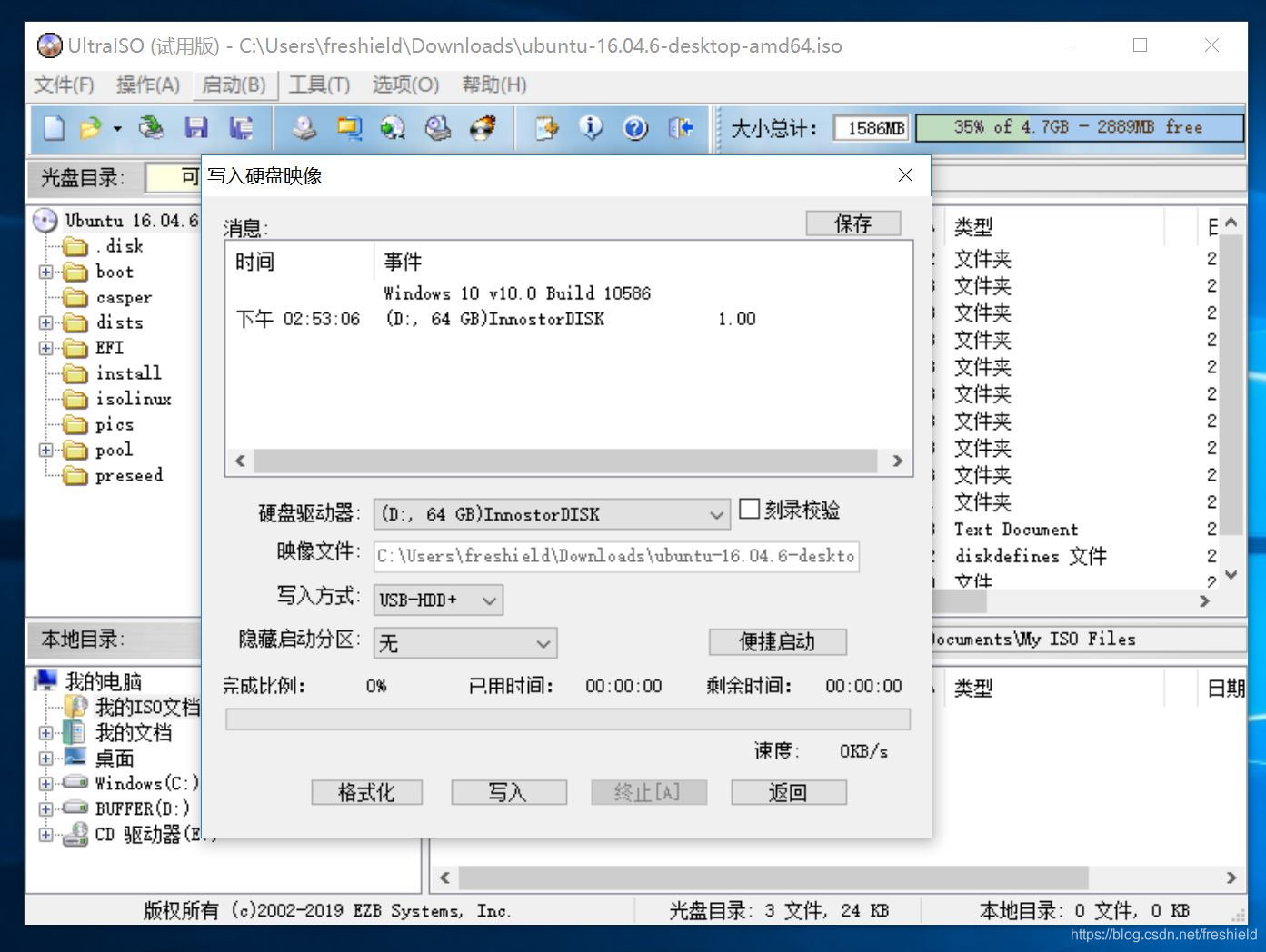The height and width of the screenshot is (952, 1266).
Task: Click the Information 'i' toolbar icon
Action: pyautogui.click(x=591, y=128)
